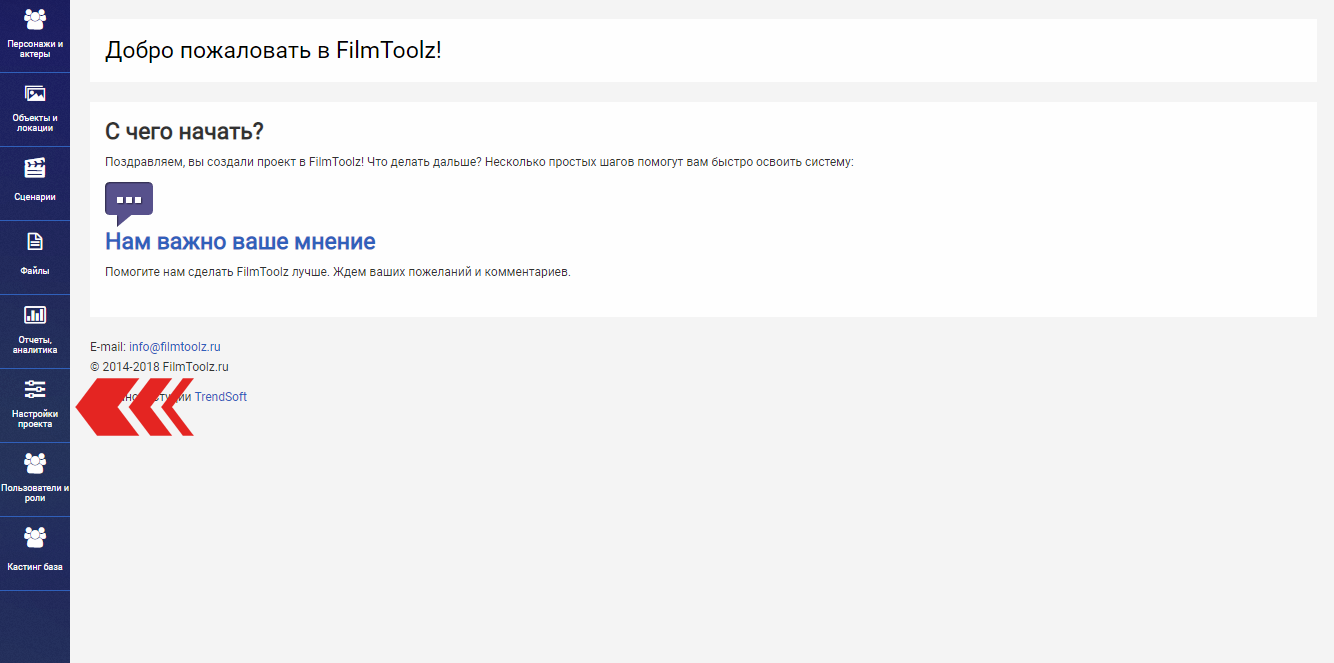Click the Объекты и локации menu label

click(x=35, y=123)
